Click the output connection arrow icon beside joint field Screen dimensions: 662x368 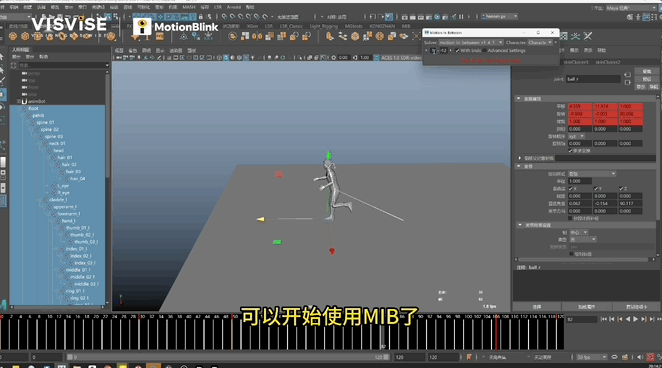point(627,82)
